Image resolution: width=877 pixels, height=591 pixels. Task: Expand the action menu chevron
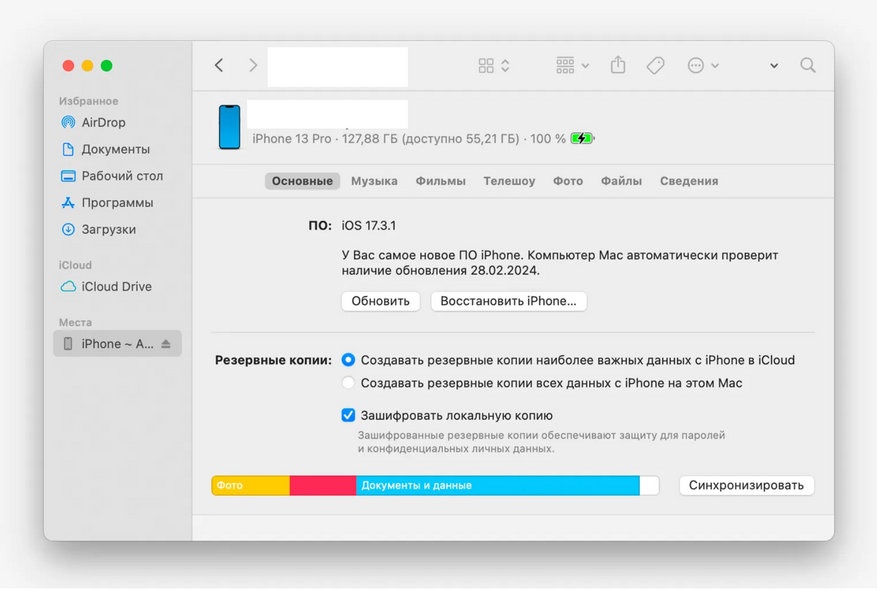(715, 66)
